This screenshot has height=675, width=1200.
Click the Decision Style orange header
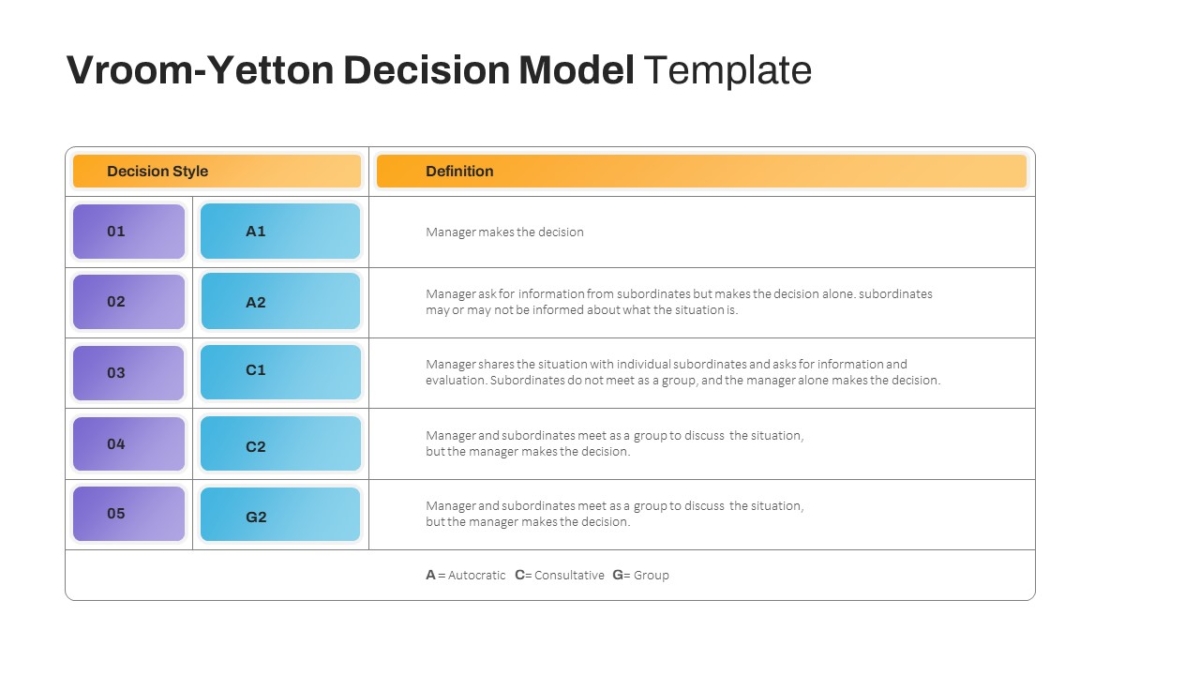click(217, 171)
